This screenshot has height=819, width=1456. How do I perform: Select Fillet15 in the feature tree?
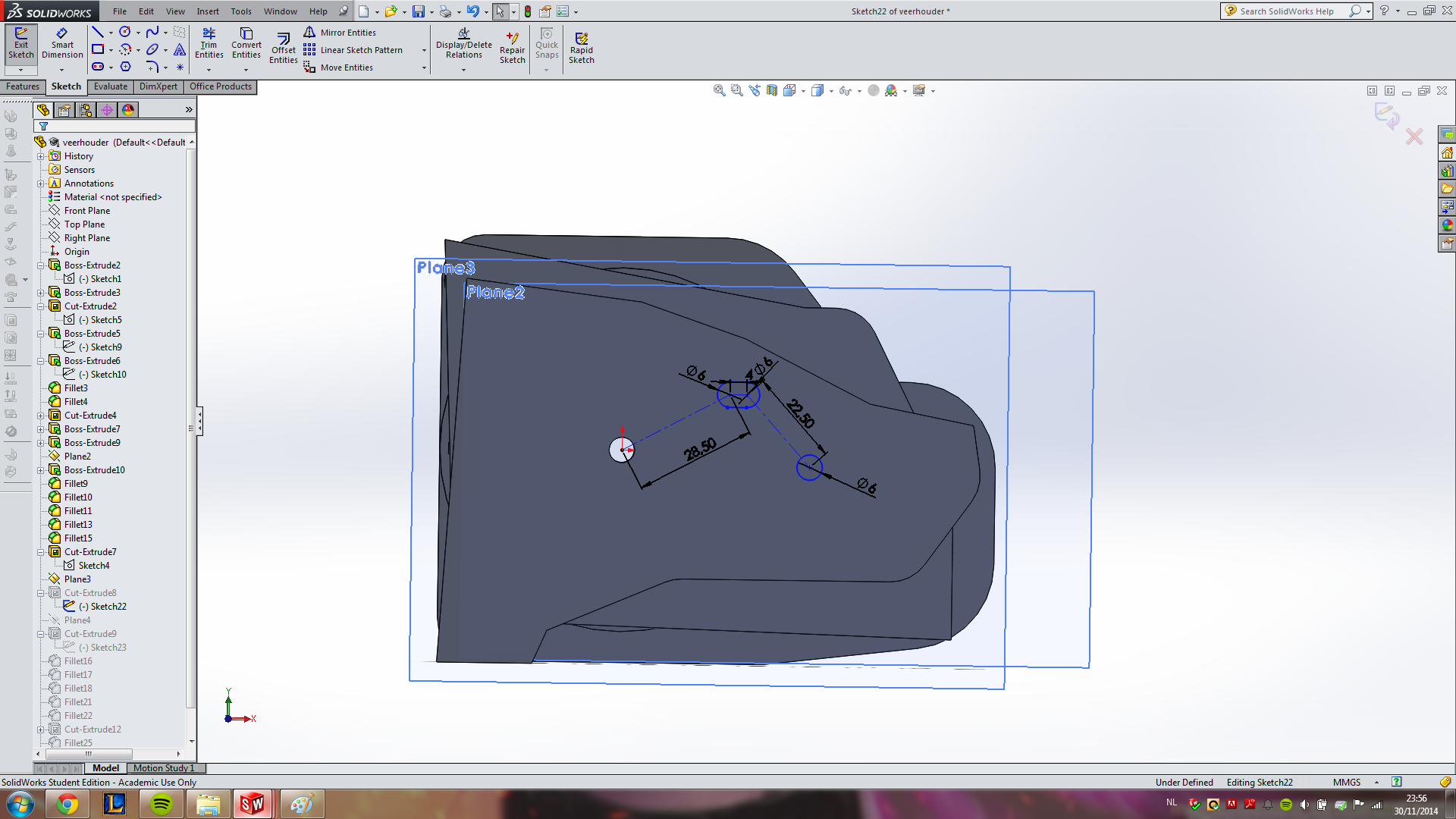(78, 538)
